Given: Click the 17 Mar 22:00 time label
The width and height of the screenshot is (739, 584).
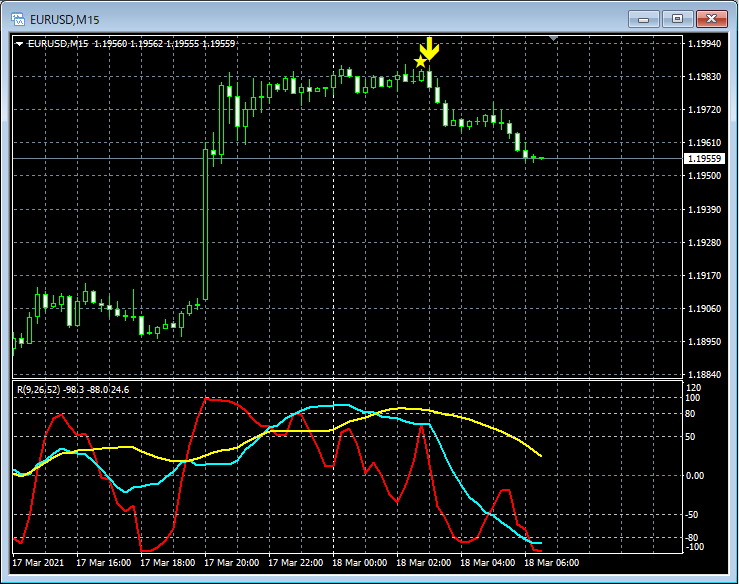Looking at the screenshot, I should point(296,563).
